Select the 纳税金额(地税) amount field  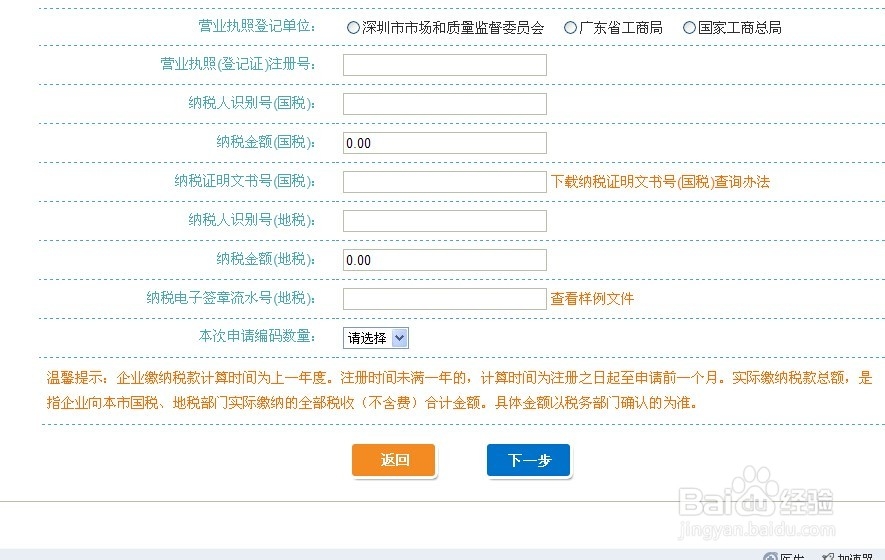(444, 260)
